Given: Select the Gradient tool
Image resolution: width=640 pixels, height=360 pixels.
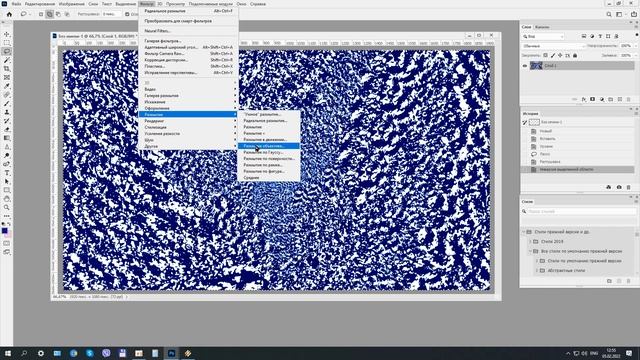Looking at the screenshot, I should click(x=7, y=138).
